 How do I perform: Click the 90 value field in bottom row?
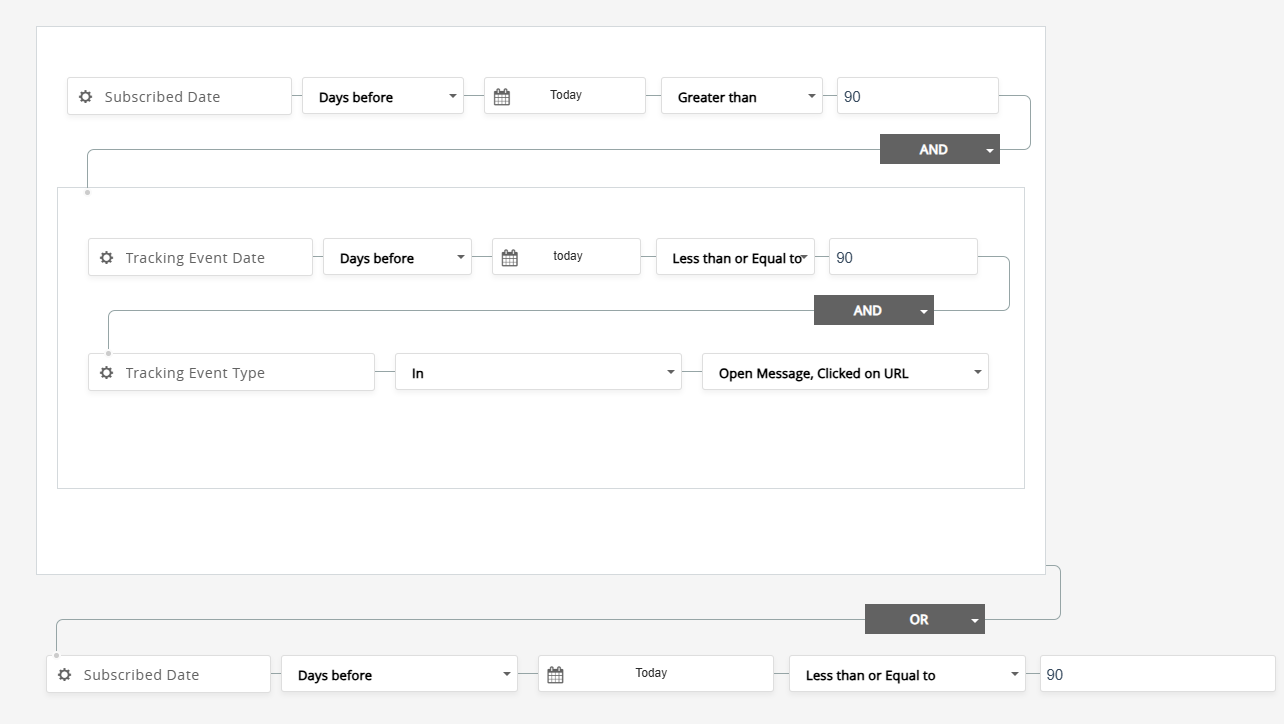point(1156,675)
